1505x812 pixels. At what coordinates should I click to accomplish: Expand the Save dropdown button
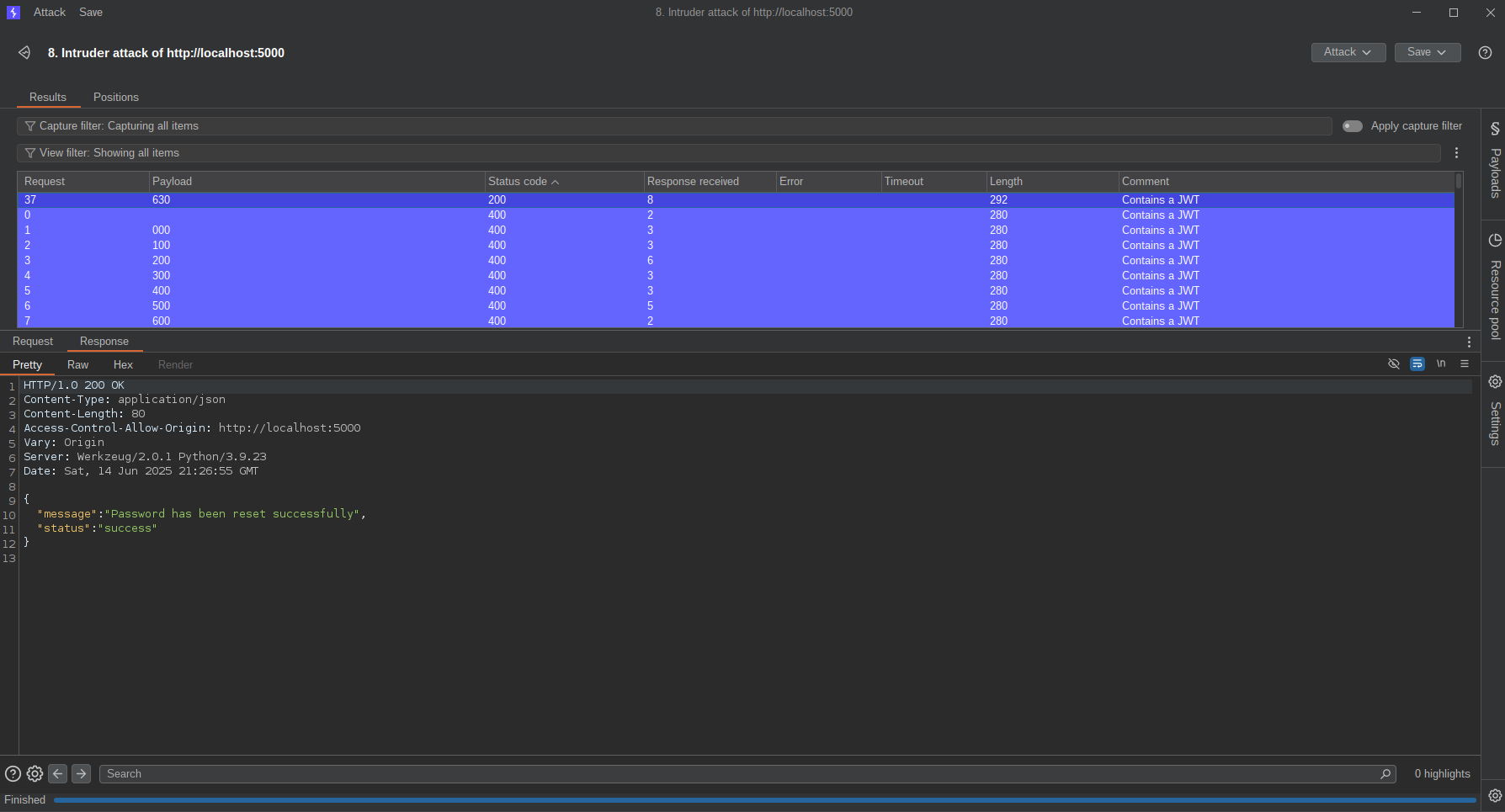coord(1427,52)
